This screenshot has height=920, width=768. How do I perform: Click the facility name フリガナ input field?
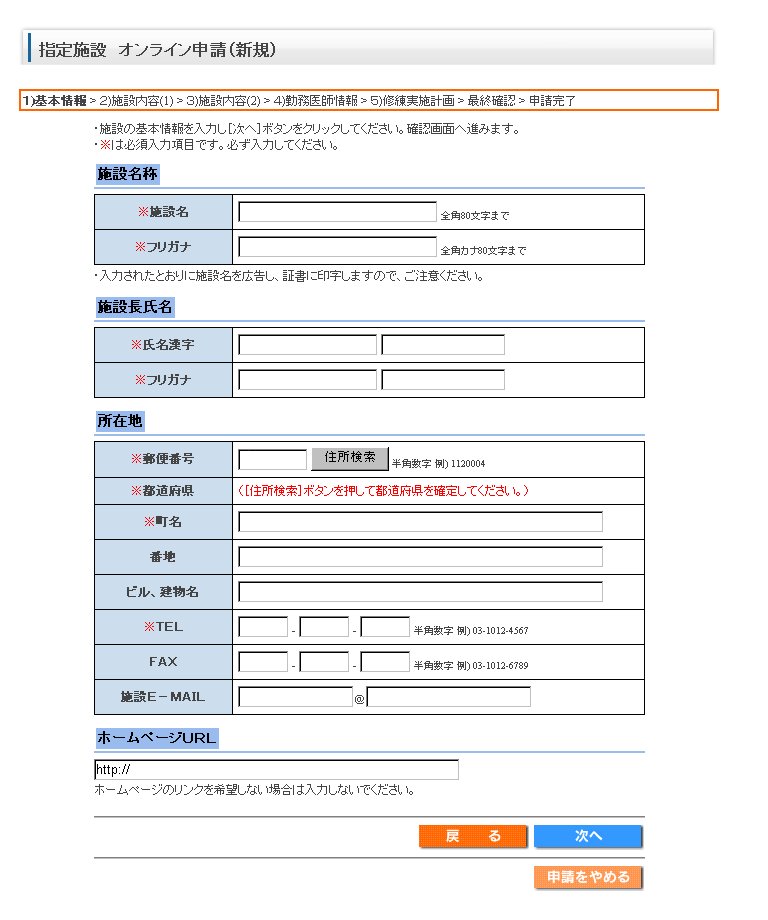(x=337, y=247)
